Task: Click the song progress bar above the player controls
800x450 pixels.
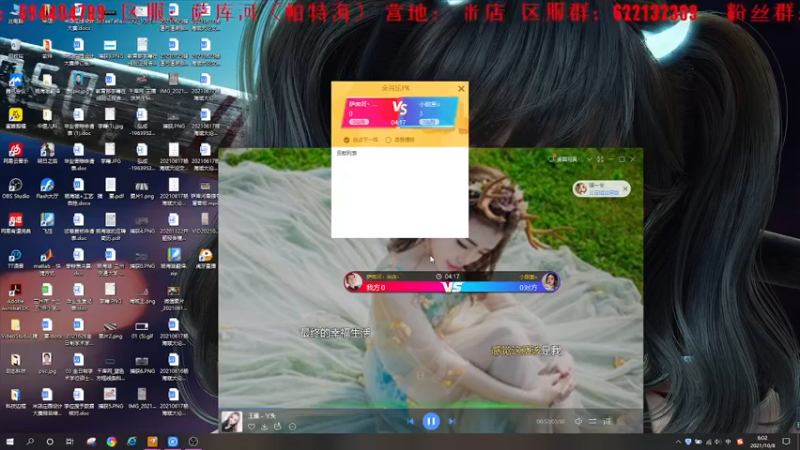Action: (431, 408)
